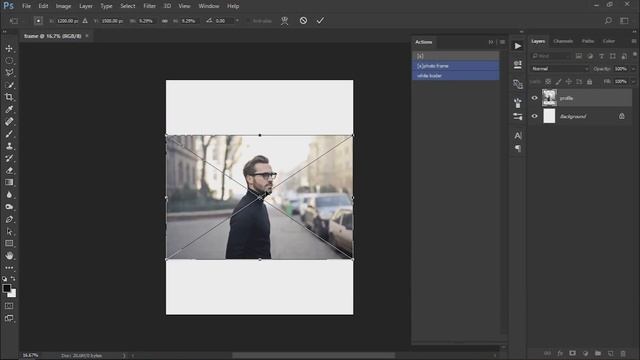Viewport: 640px width, 360px height.
Task: Select the Path Selection tool
Action: [x=9, y=231]
